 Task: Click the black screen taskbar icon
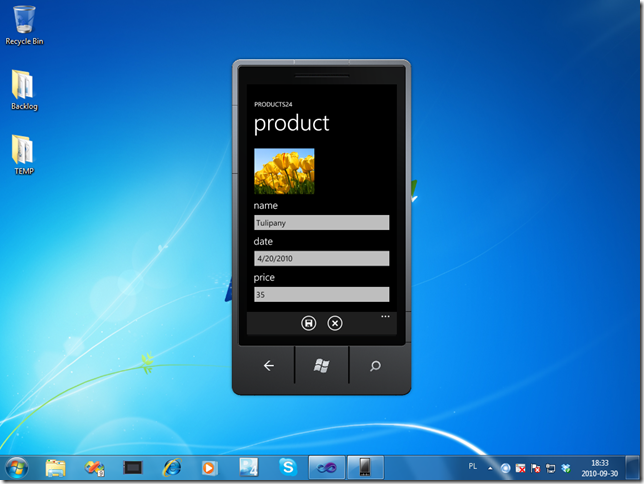(133, 468)
